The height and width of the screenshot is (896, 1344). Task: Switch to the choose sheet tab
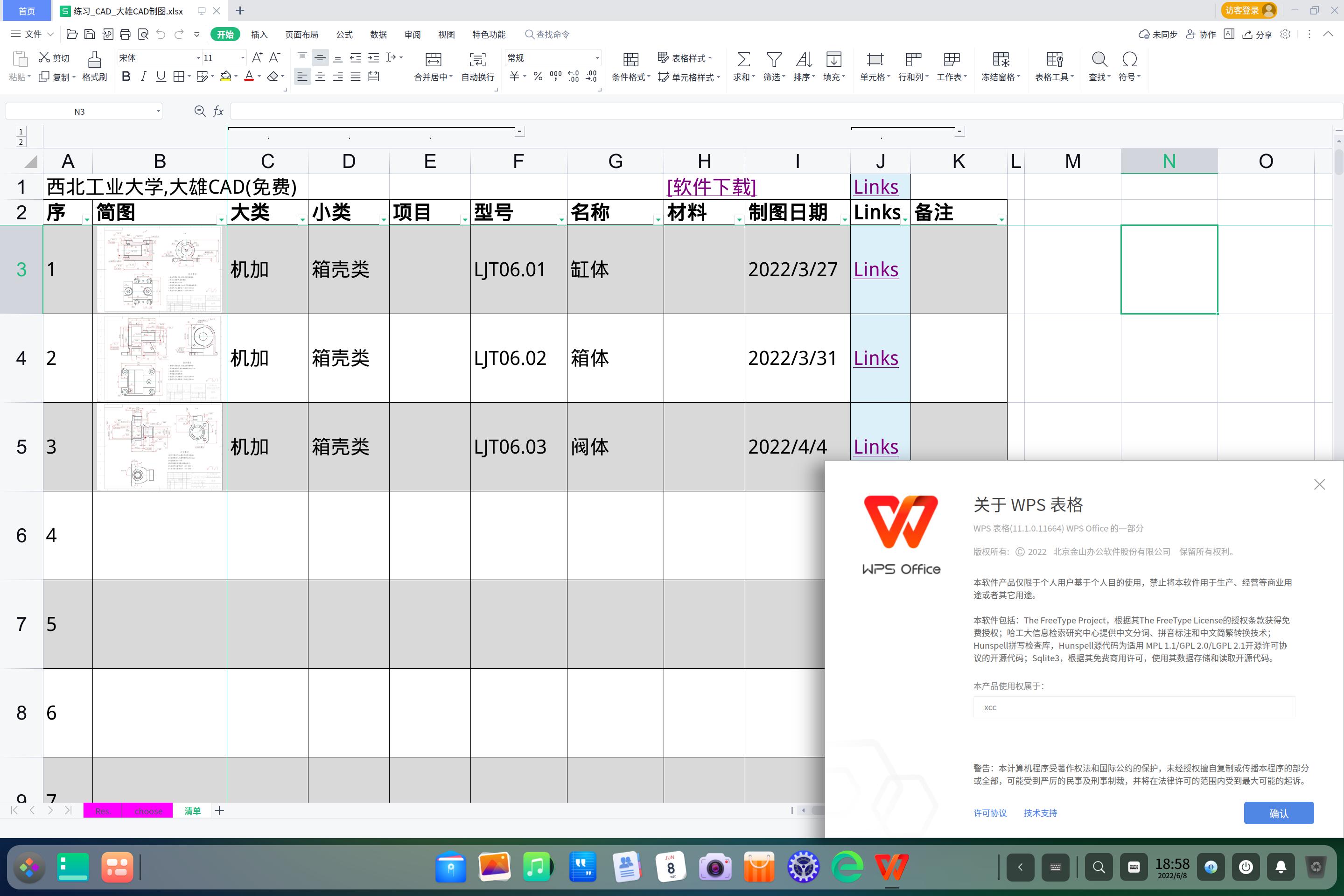(147, 810)
